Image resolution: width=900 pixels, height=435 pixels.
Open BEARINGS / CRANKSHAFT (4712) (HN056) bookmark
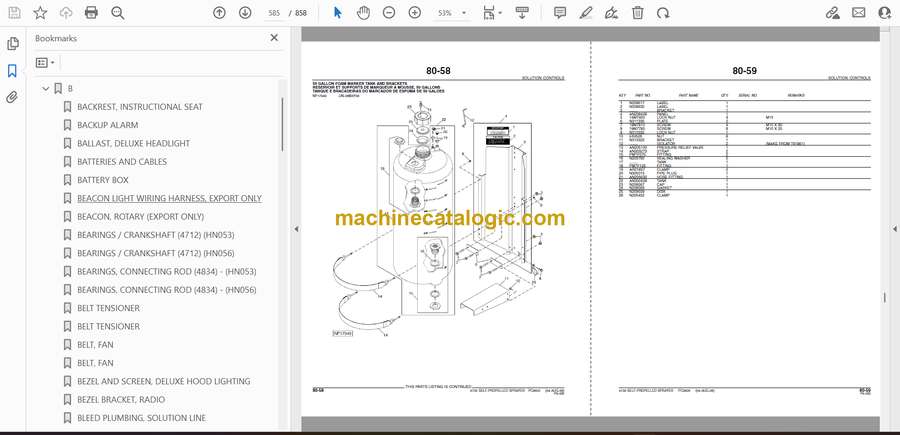(x=156, y=253)
